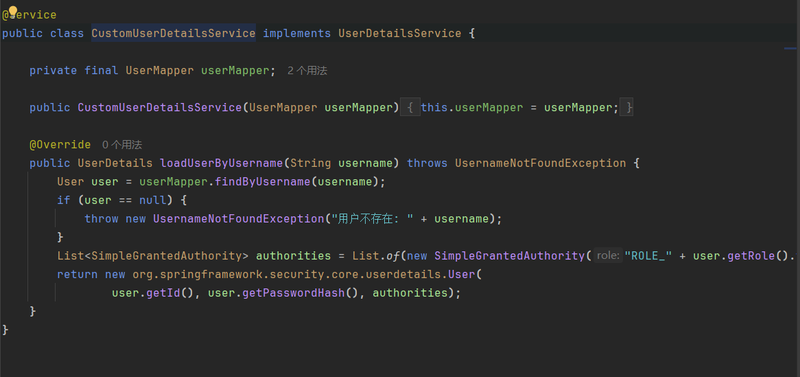
Task: Click the blue stripe marker on right gutter
Action: click(790, 48)
